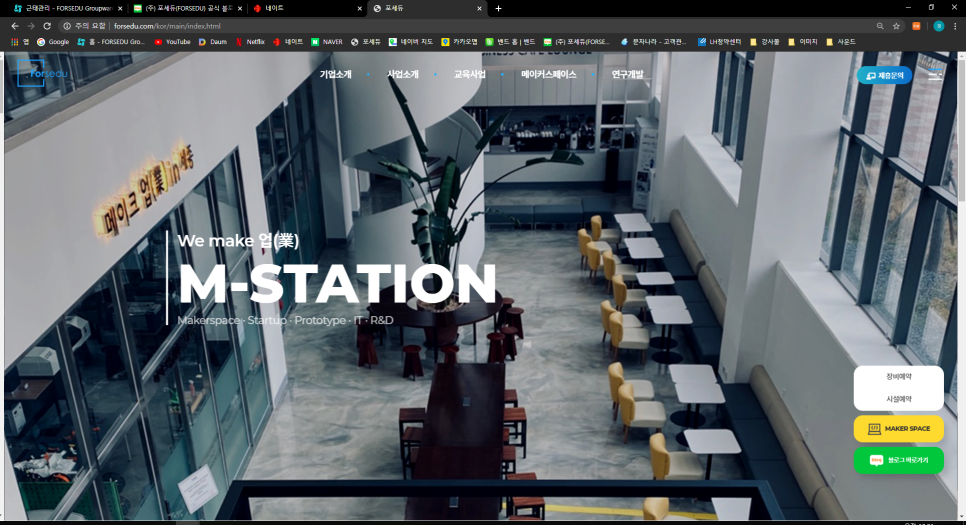Click the 장비예약 link

pyautogui.click(x=898, y=376)
